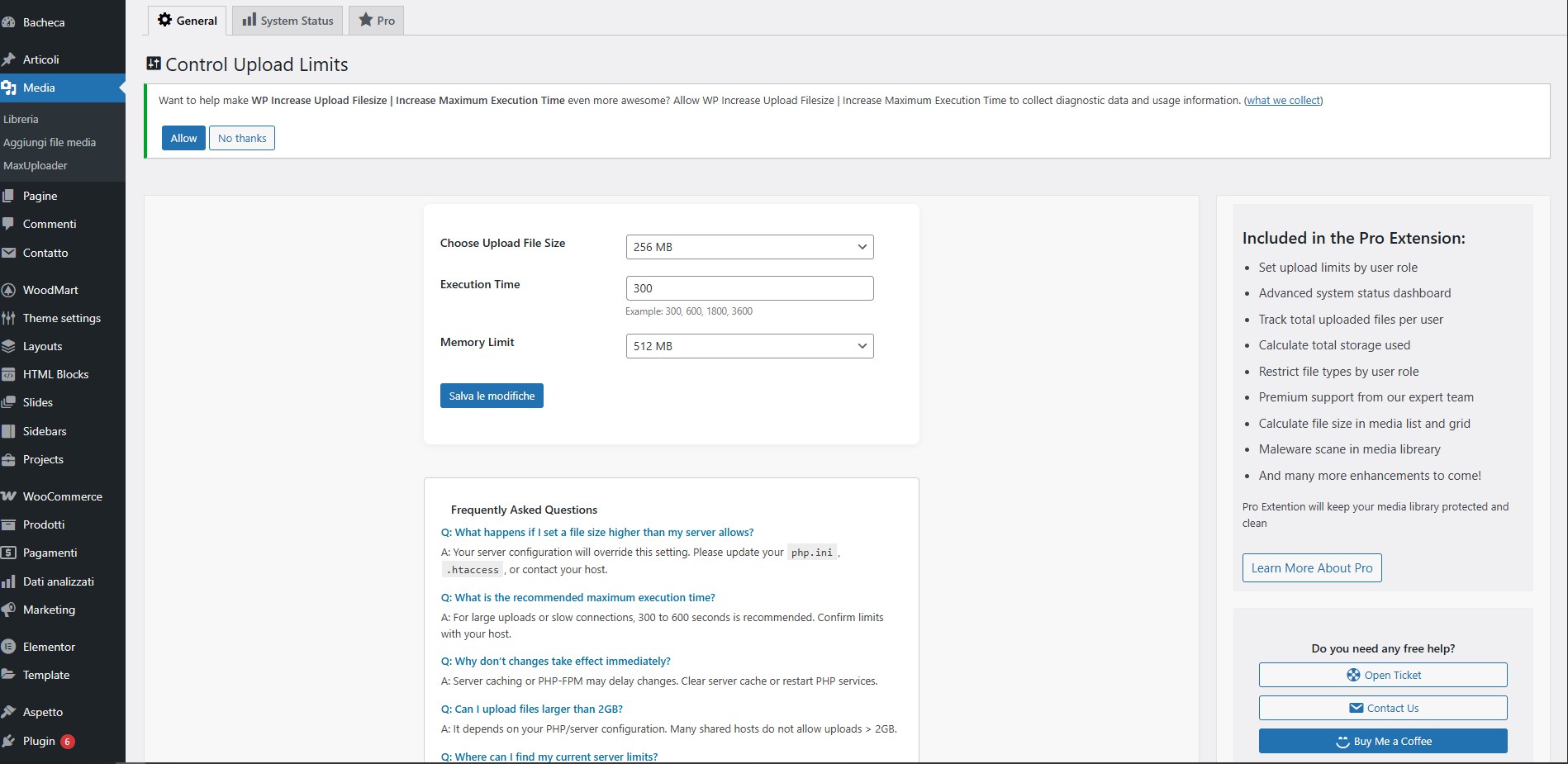Click 'Maleware scane in media libreary' text
This screenshot has height=764, width=1568.
pos(1349,449)
